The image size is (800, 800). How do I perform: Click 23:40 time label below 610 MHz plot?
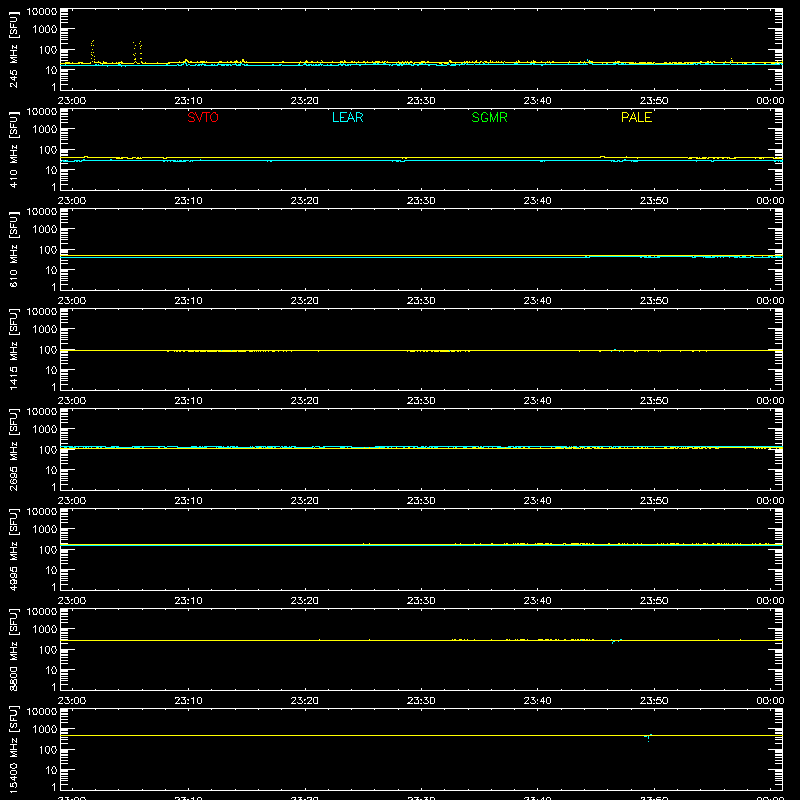537,301
